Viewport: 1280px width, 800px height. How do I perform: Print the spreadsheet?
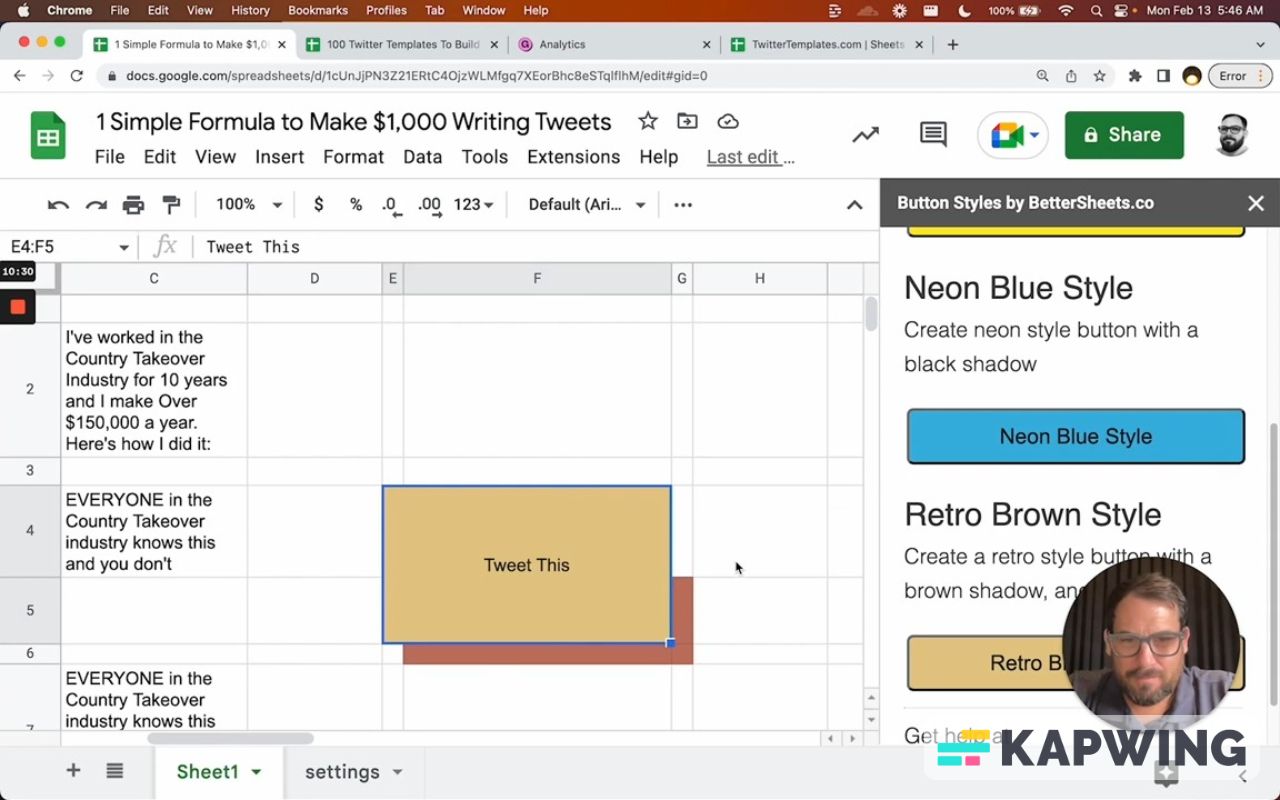click(x=133, y=205)
